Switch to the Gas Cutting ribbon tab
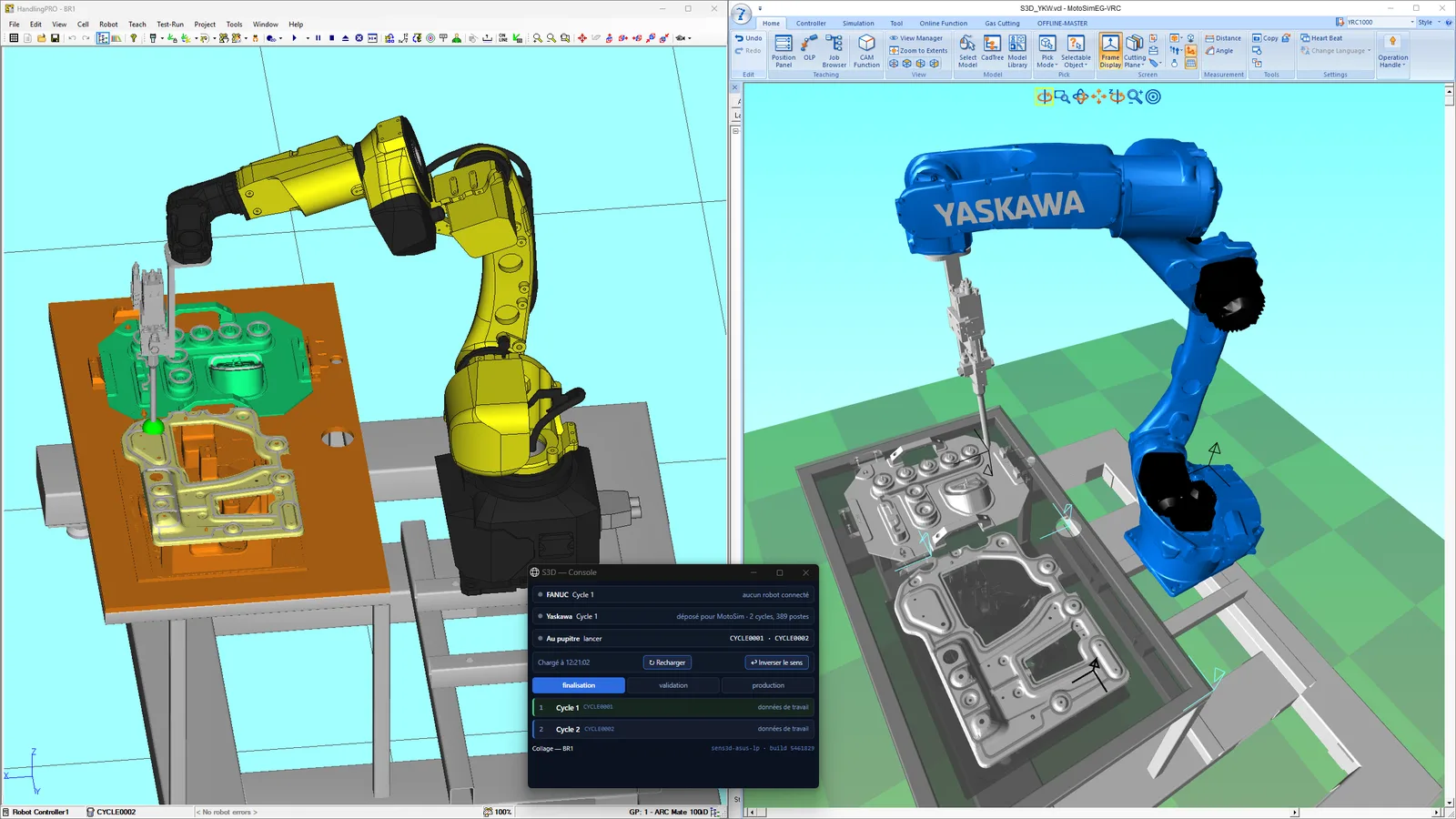This screenshot has width=1456, height=819. coord(1002,24)
